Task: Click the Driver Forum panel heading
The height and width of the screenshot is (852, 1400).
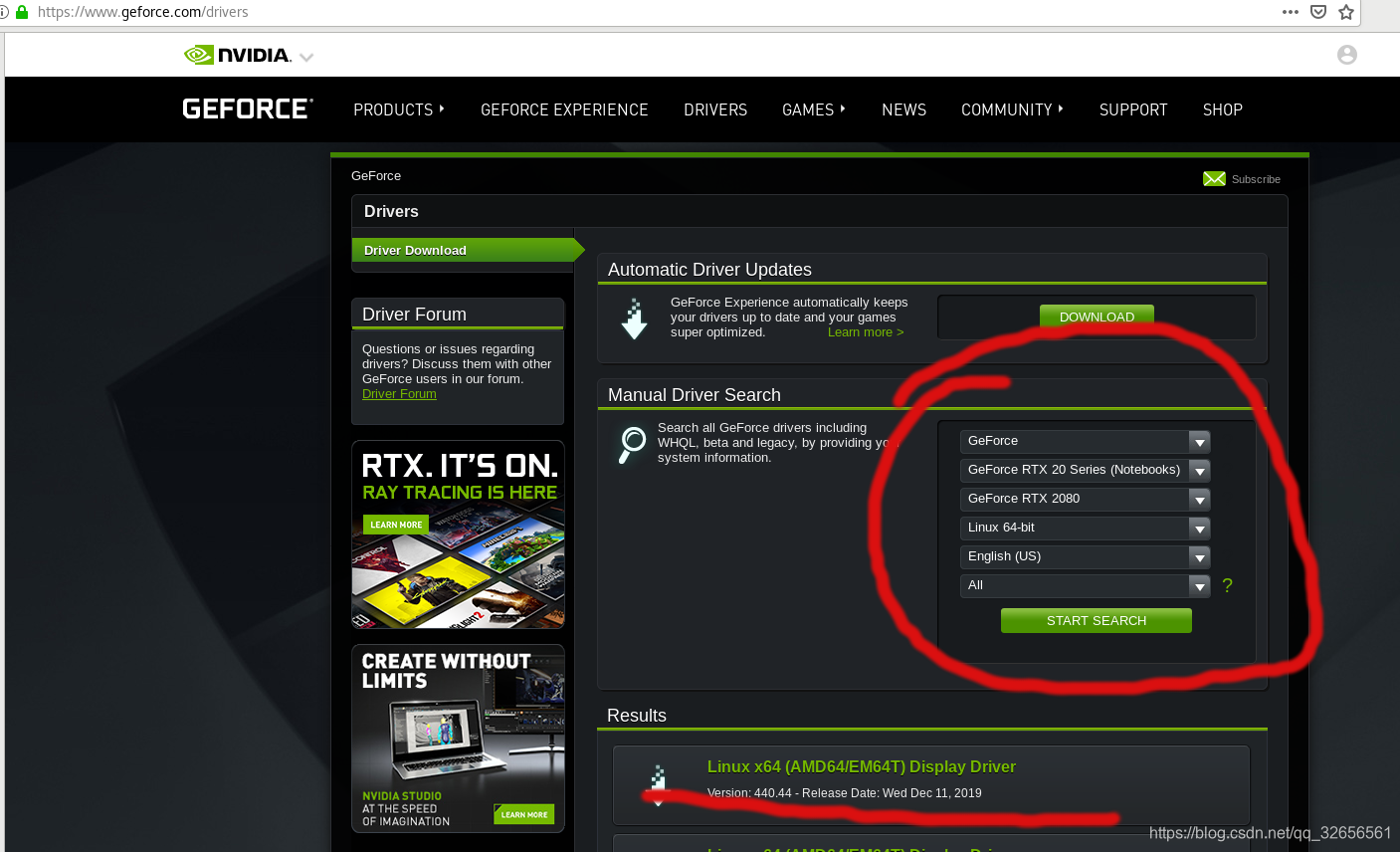Action: tap(414, 315)
